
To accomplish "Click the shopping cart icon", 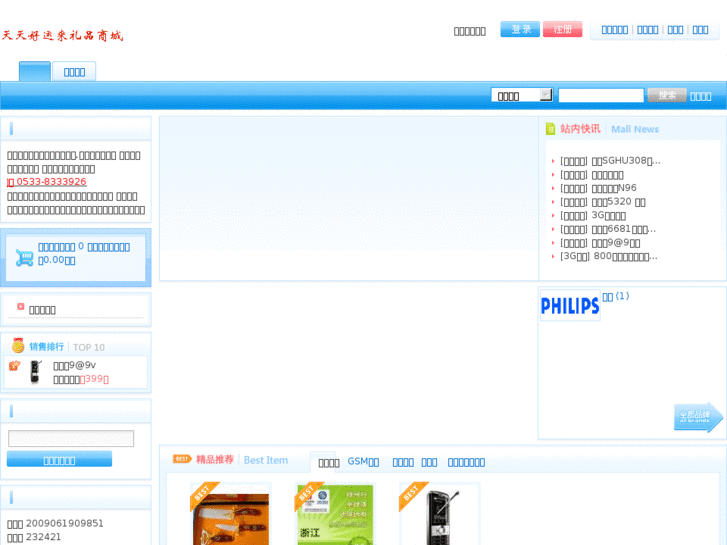I will [24, 257].
